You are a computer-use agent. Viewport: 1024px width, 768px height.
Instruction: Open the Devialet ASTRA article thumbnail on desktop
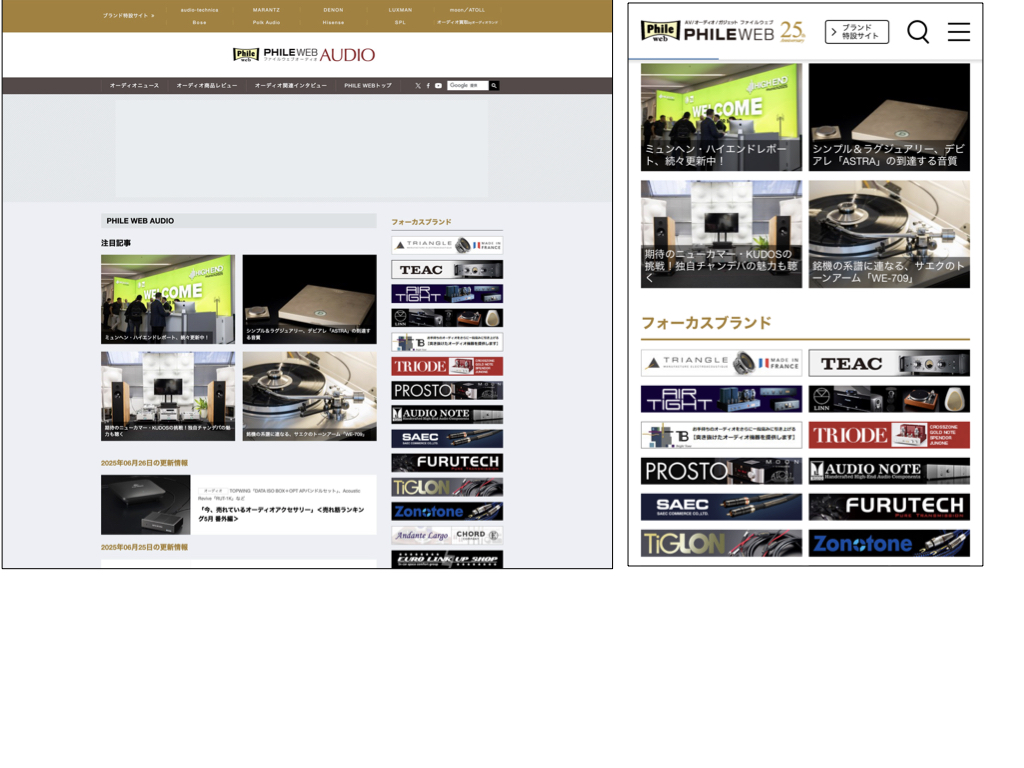[x=310, y=299]
